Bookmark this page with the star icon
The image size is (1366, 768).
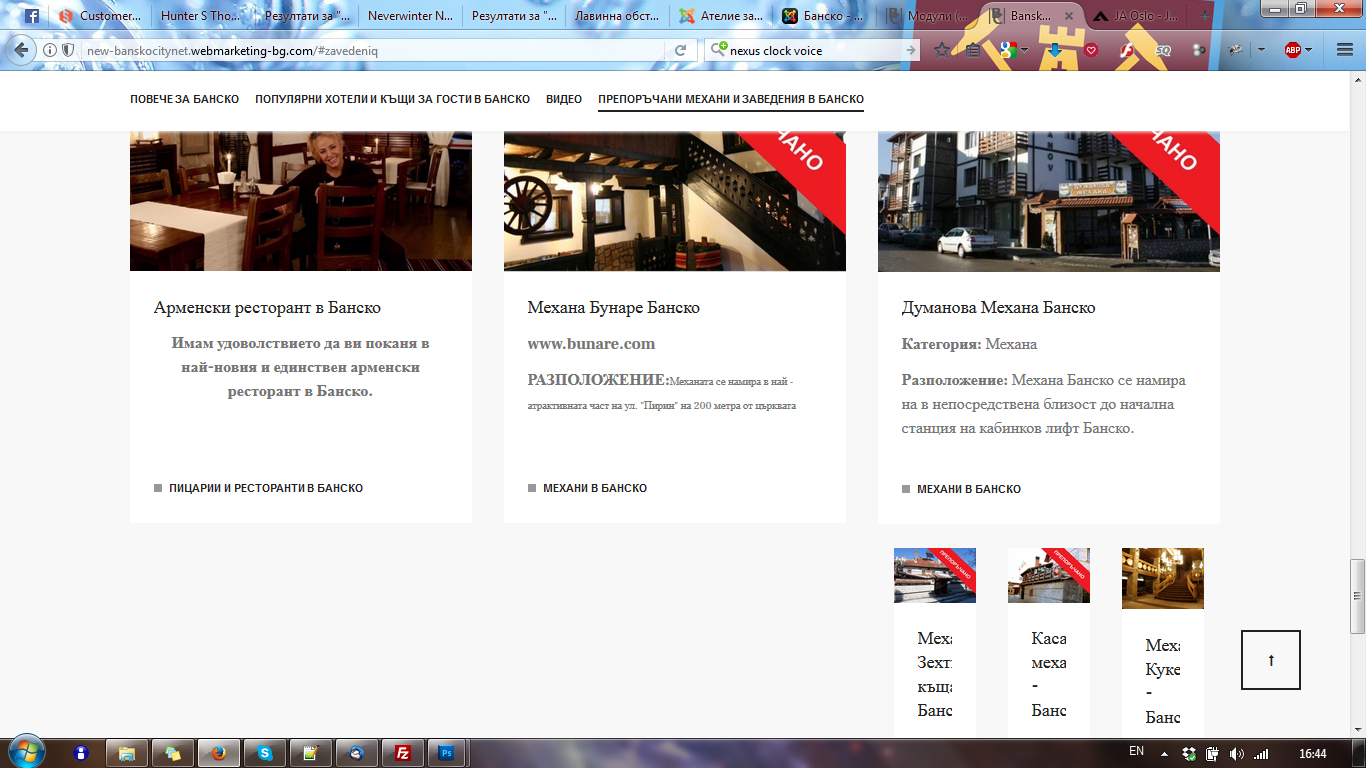click(x=941, y=50)
